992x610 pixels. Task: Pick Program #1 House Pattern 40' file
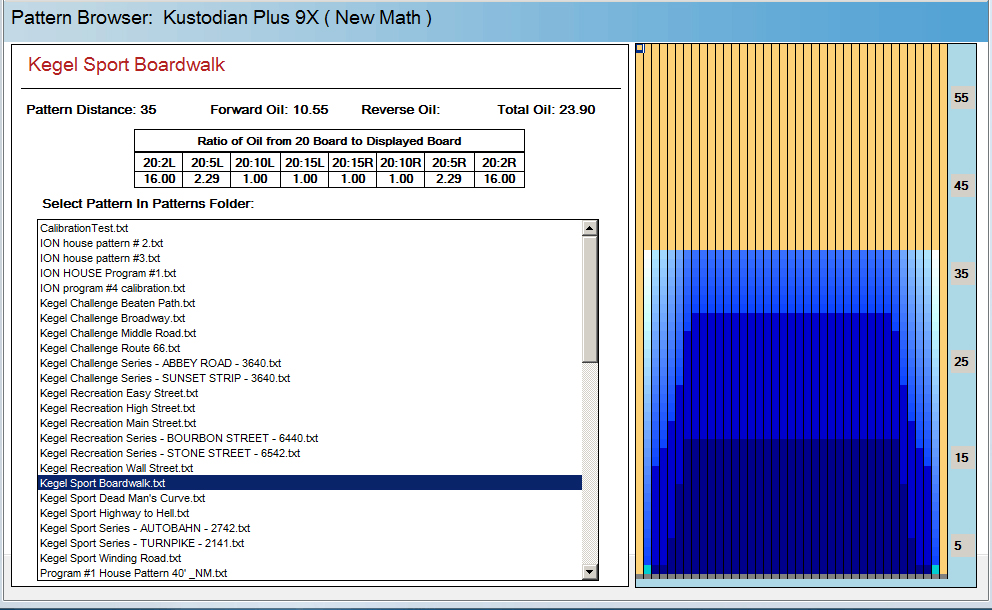coord(133,573)
